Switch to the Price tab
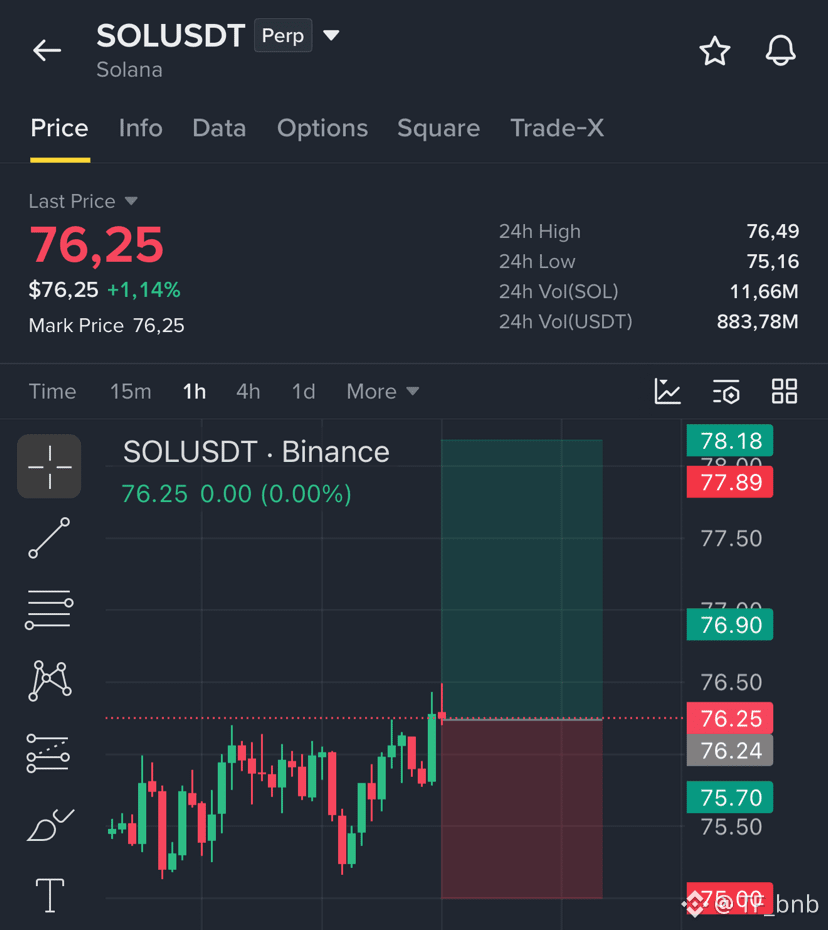 (x=59, y=128)
